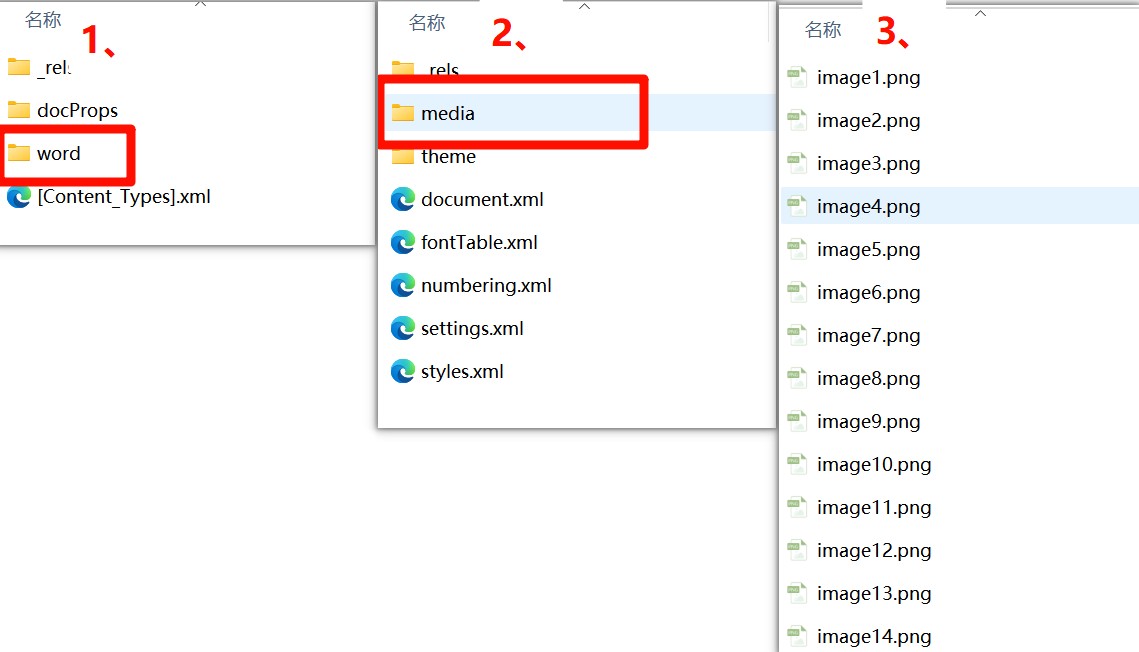This screenshot has width=1139, height=652.
Task: Select the highlighted image4.png file
Action: [868, 206]
